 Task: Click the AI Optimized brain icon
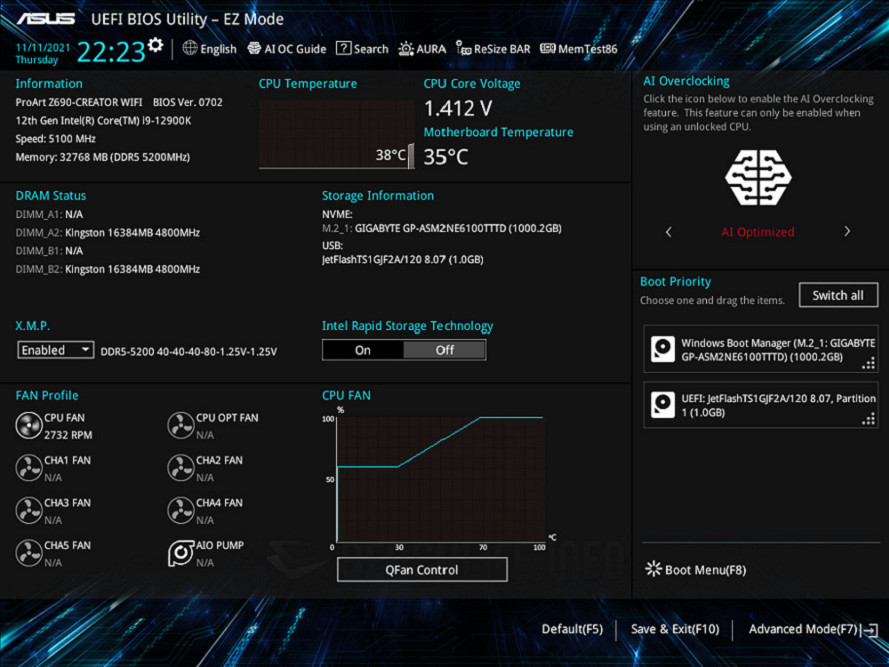[757, 178]
